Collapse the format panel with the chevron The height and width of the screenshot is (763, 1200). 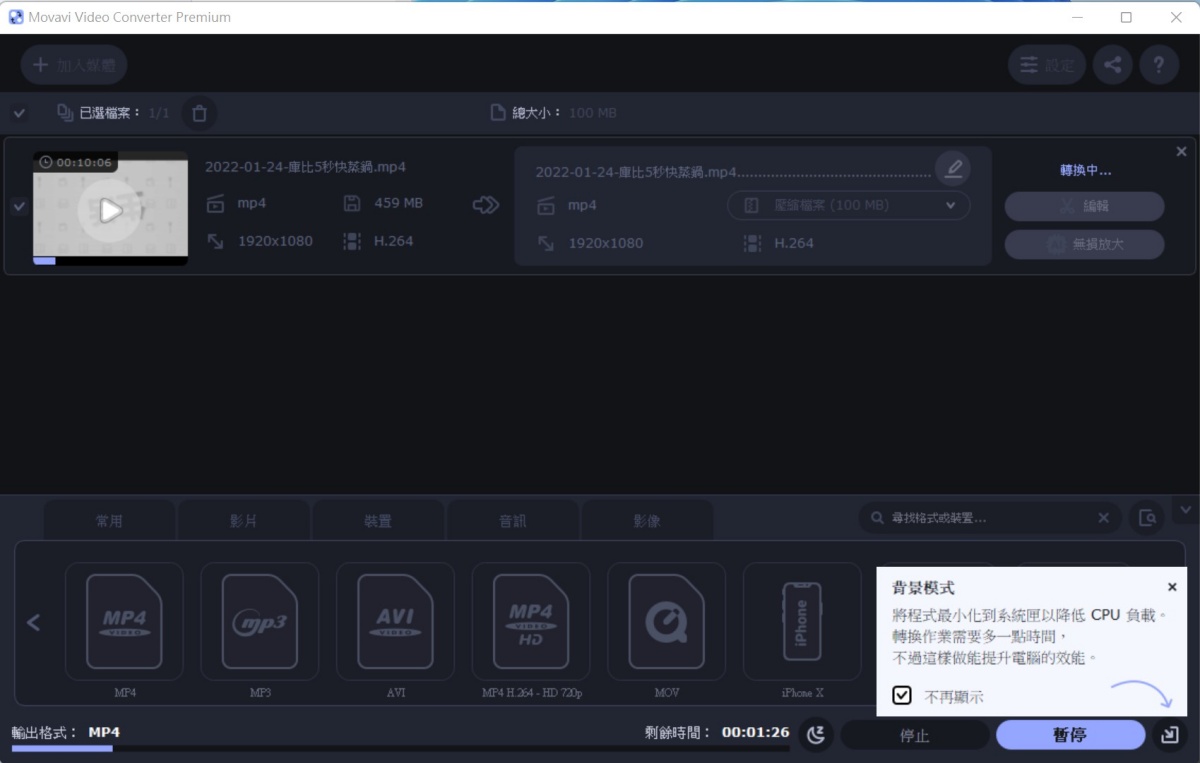coord(1186,510)
